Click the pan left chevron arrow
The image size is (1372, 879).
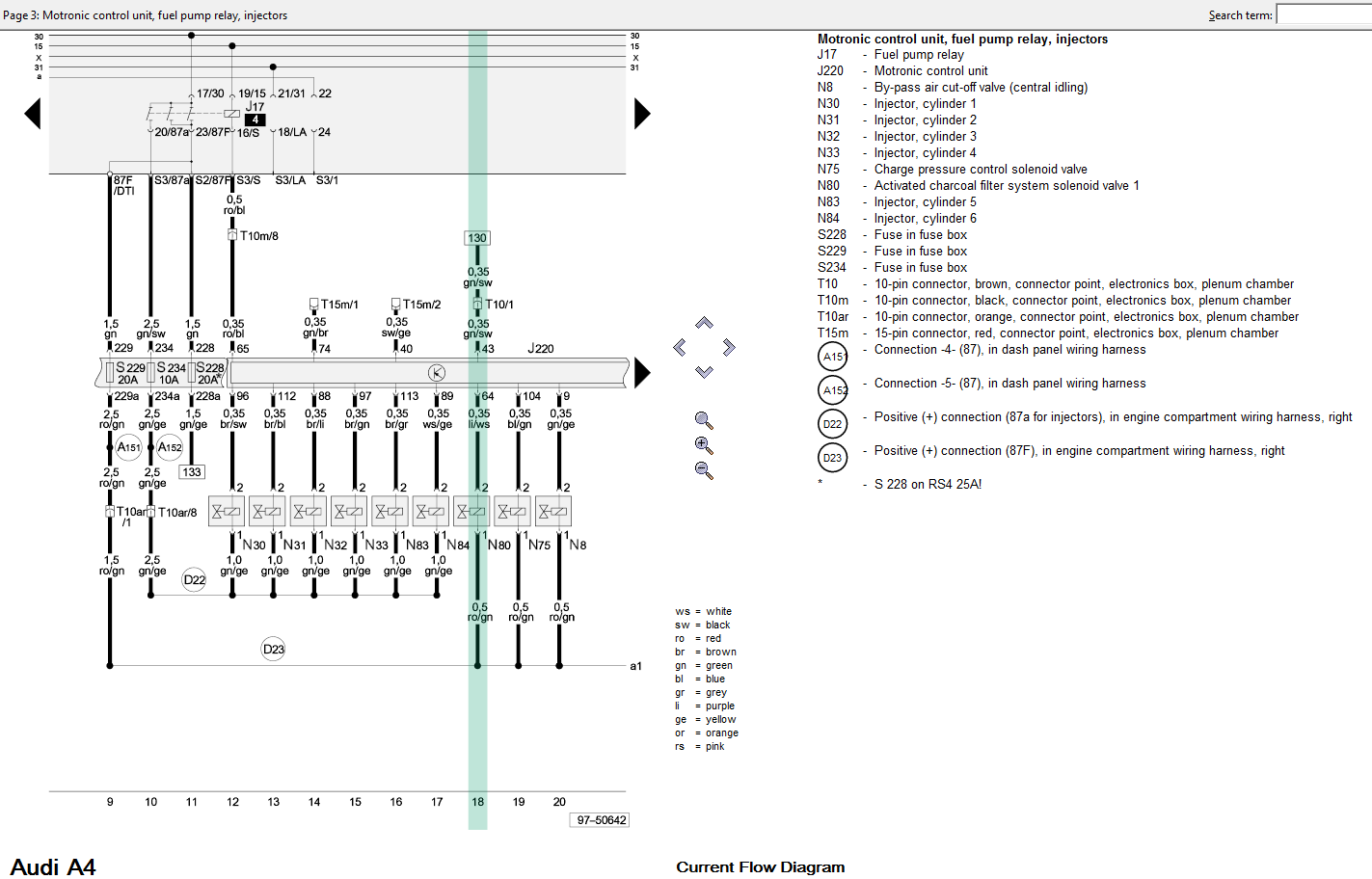tap(680, 347)
